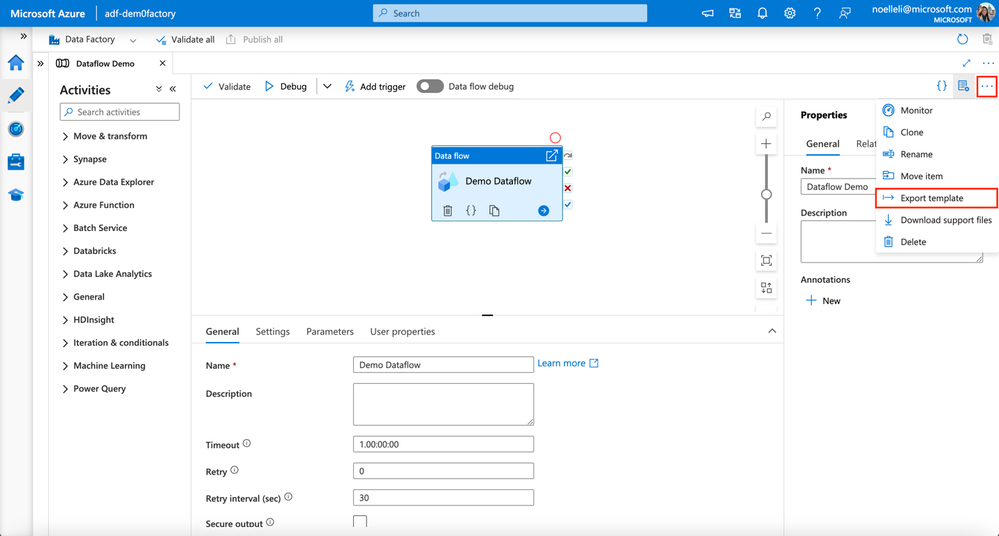999x536 pixels.
Task: Click the Debug button
Action: (285, 87)
